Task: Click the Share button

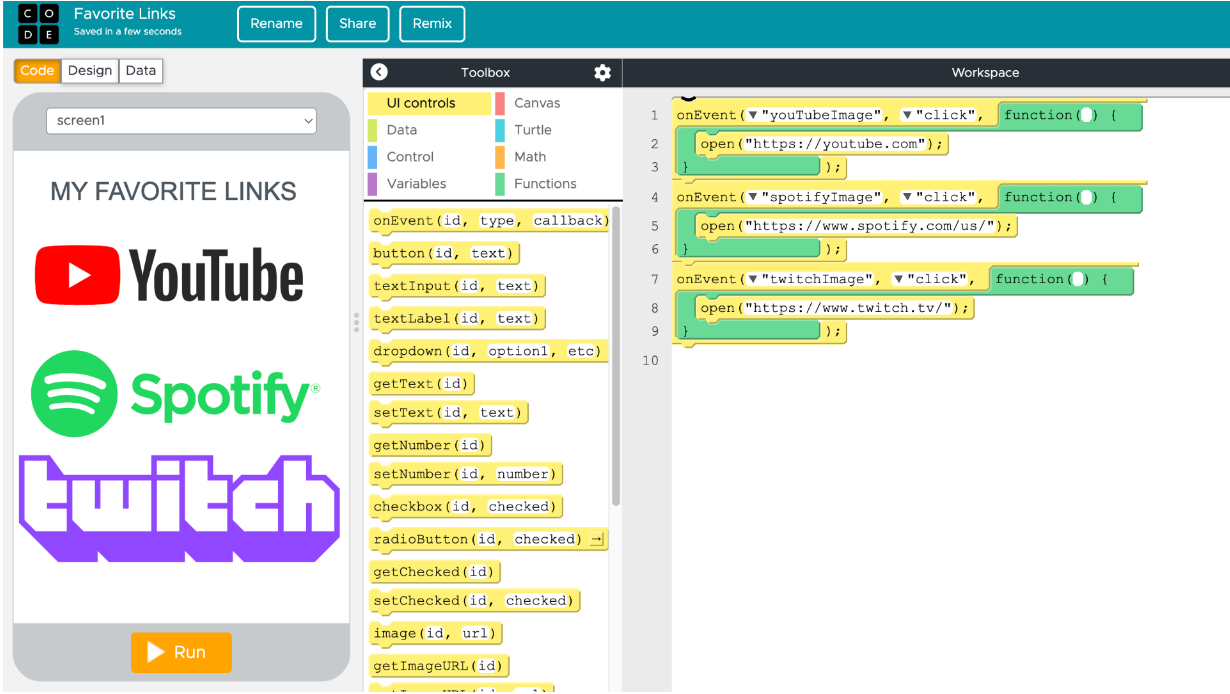Action: click(x=358, y=24)
